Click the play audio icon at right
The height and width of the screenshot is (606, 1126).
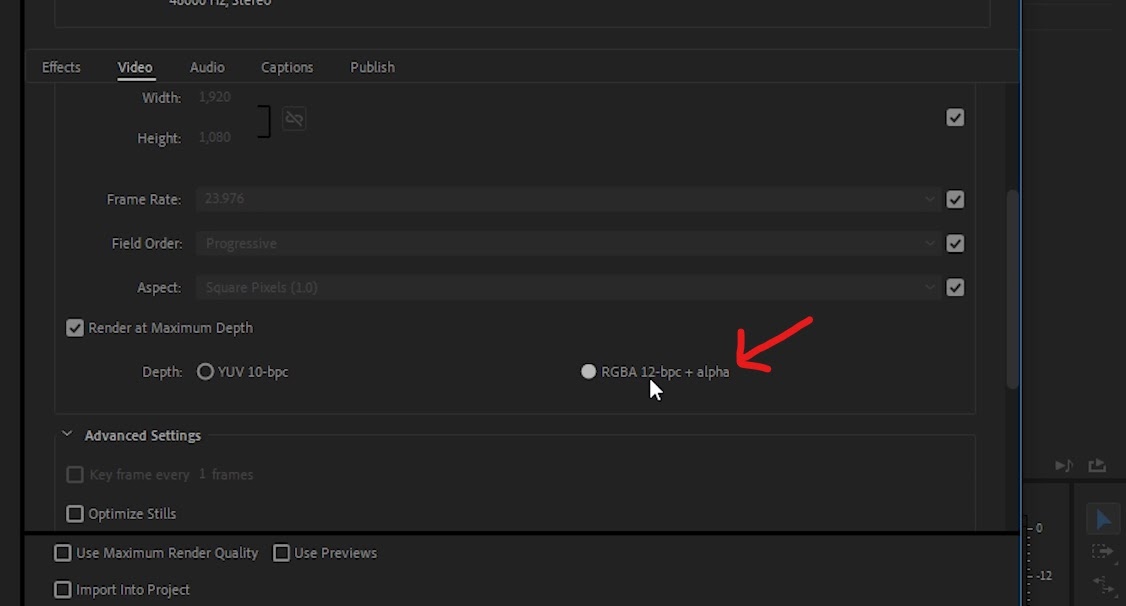point(1064,465)
